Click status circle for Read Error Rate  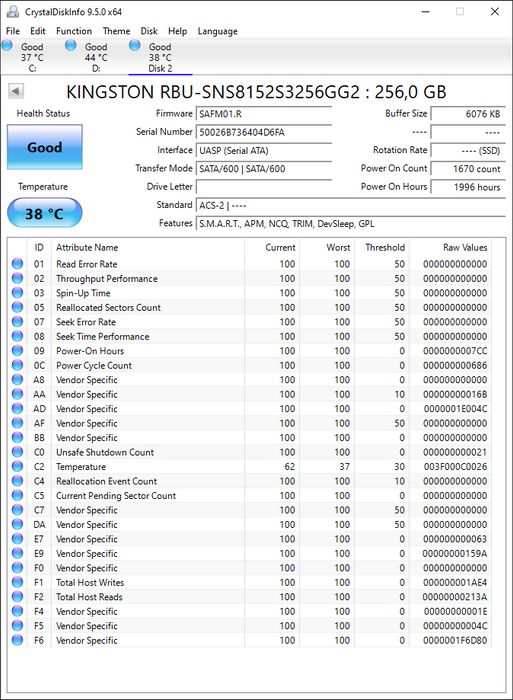tap(17, 264)
